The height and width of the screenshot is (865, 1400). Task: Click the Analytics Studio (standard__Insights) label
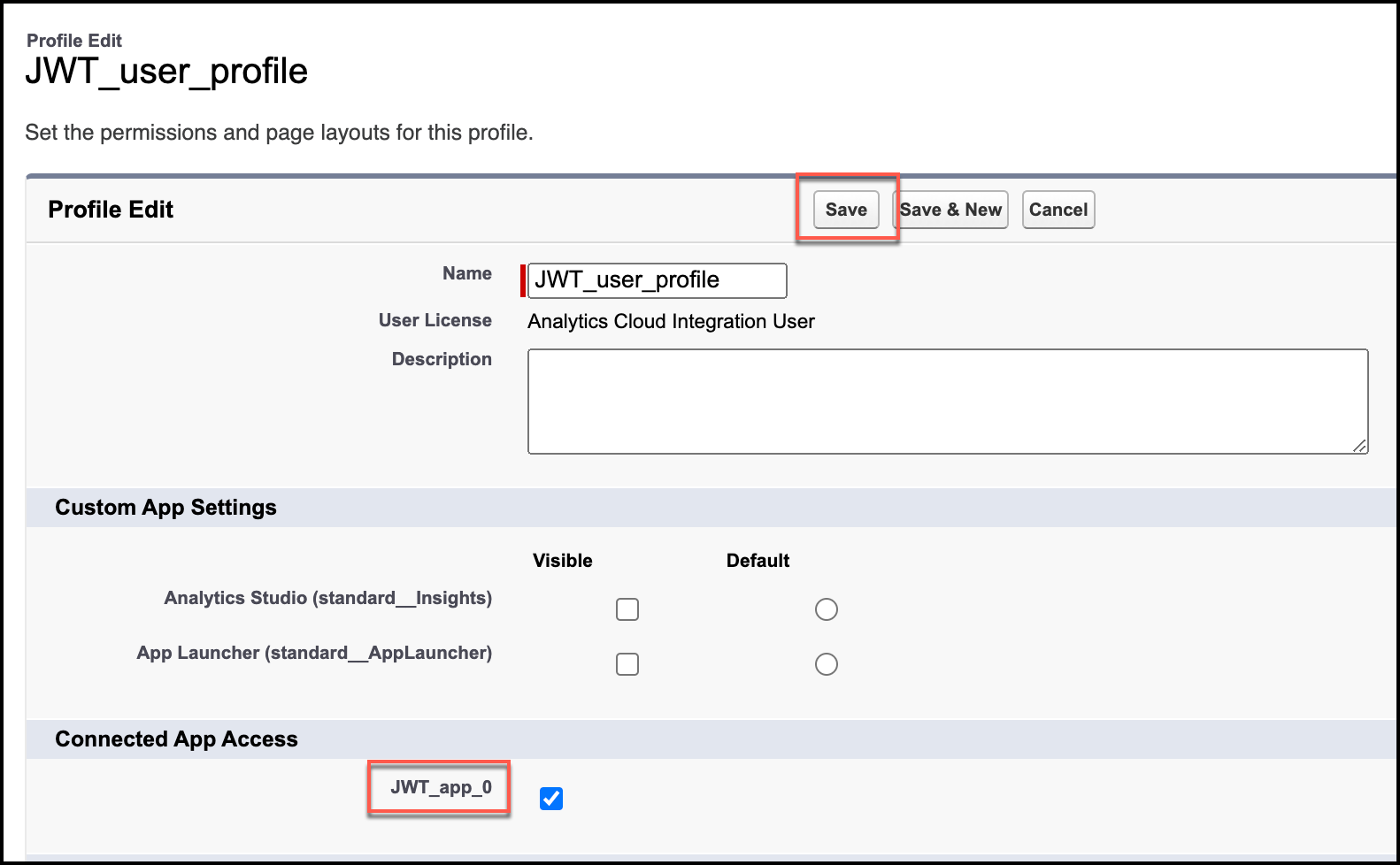pos(327,598)
